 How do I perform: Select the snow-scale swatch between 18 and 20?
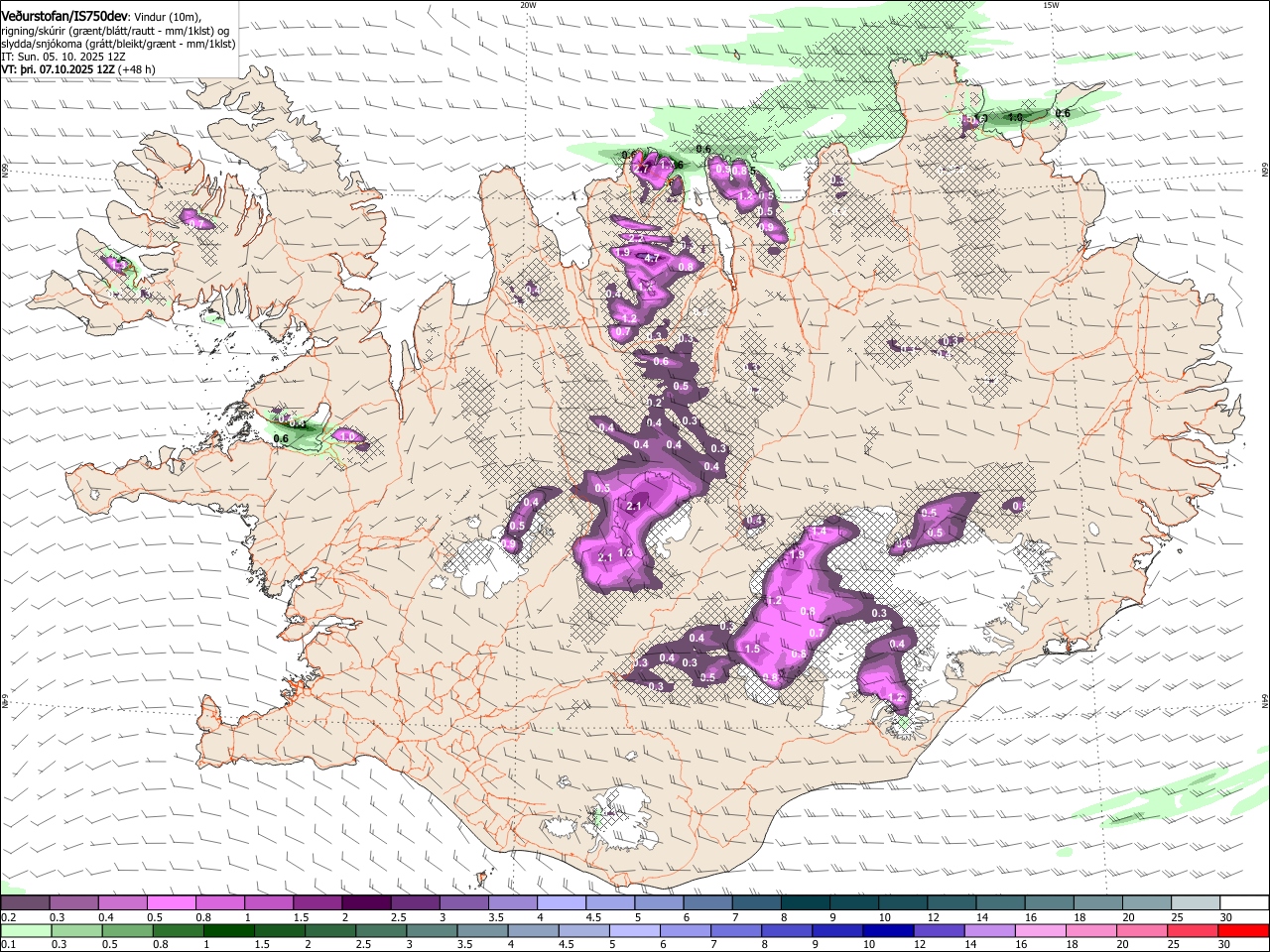point(1098,903)
